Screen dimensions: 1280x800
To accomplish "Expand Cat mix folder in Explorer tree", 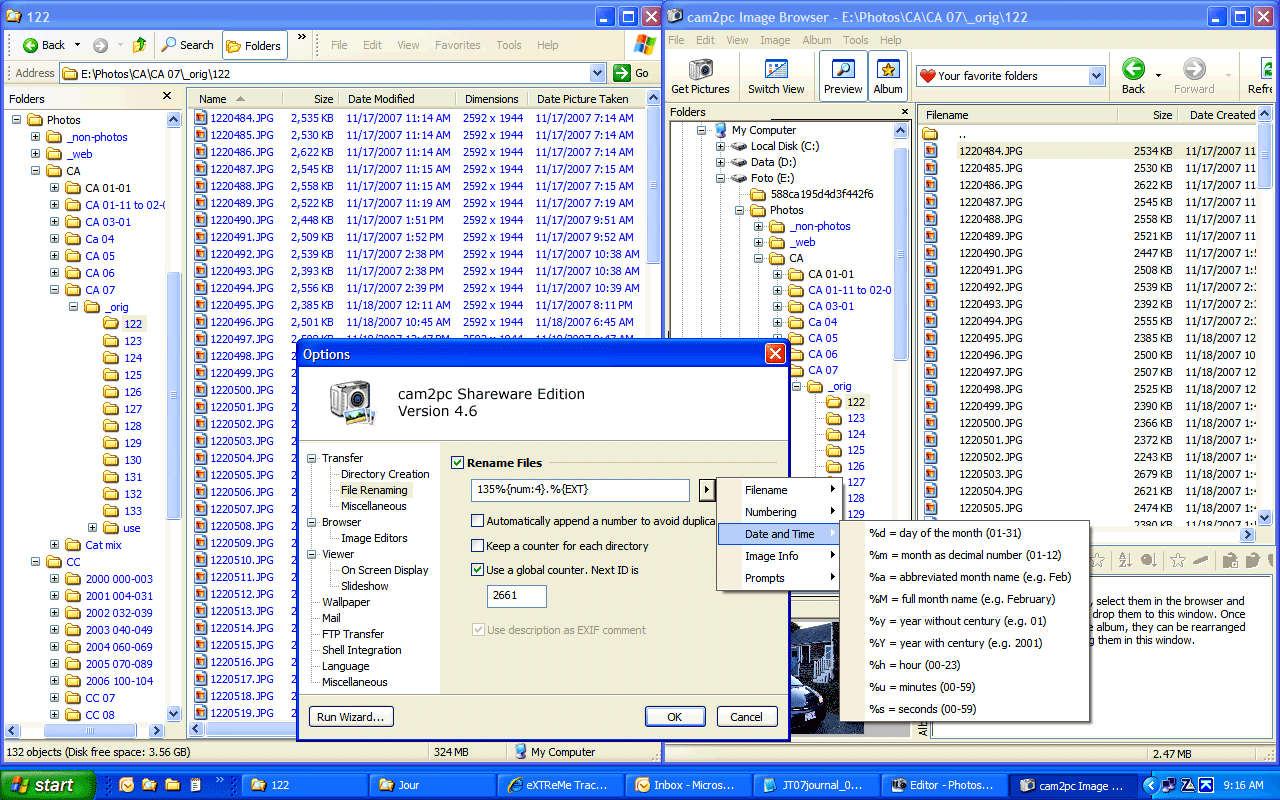I will tap(55, 545).
